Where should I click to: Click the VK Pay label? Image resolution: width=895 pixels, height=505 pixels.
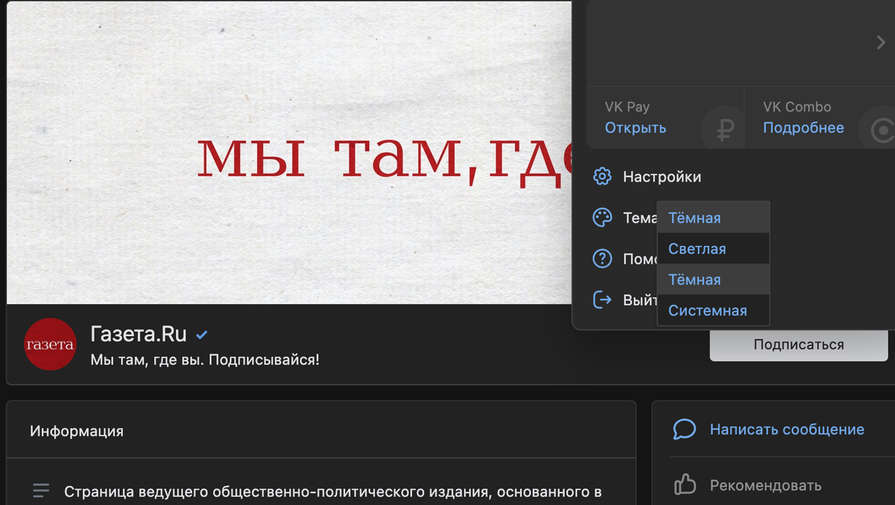(627, 107)
